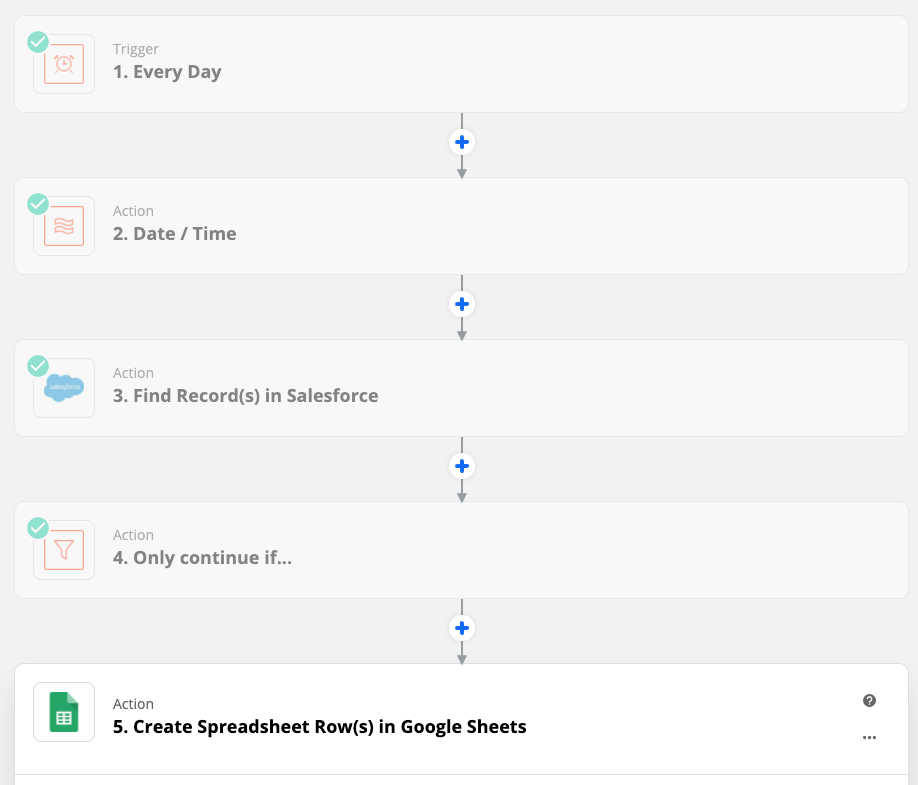Image resolution: width=918 pixels, height=785 pixels.
Task: Insert step below Only continue if filter
Action: pyautogui.click(x=462, y=628)
